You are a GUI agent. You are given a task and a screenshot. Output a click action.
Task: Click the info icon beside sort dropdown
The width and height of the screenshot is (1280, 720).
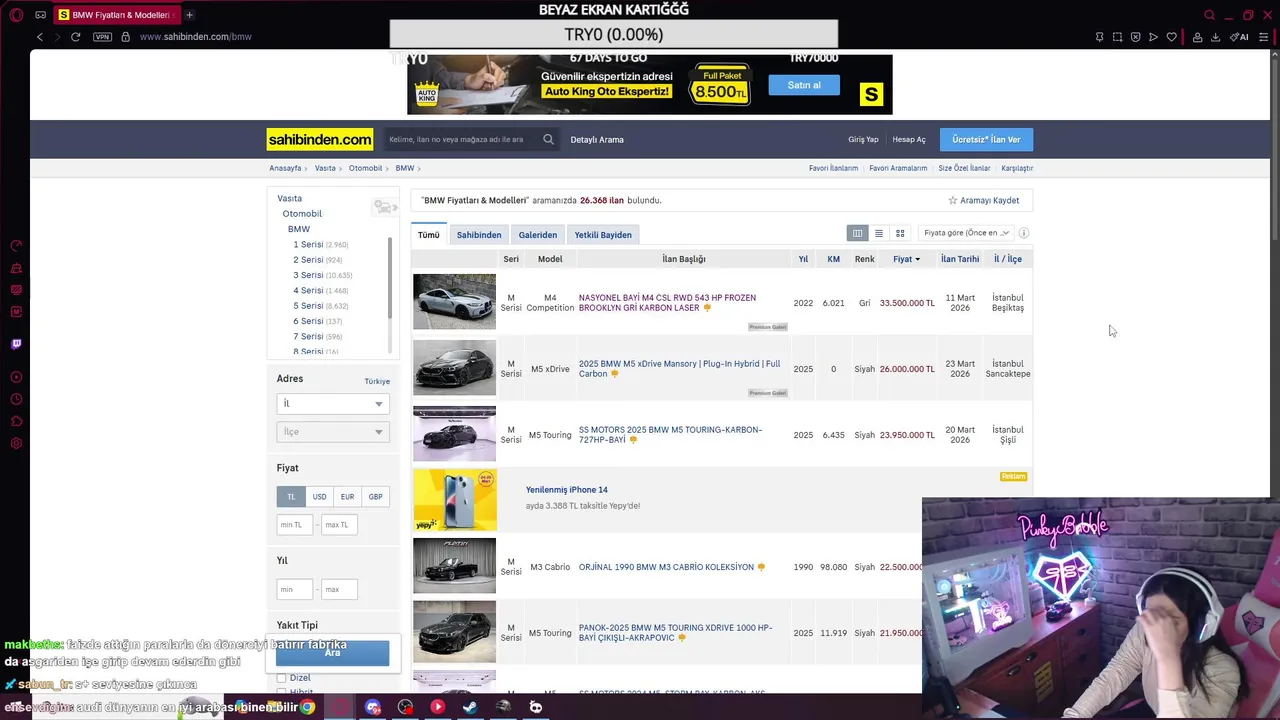click(1023, 233)
